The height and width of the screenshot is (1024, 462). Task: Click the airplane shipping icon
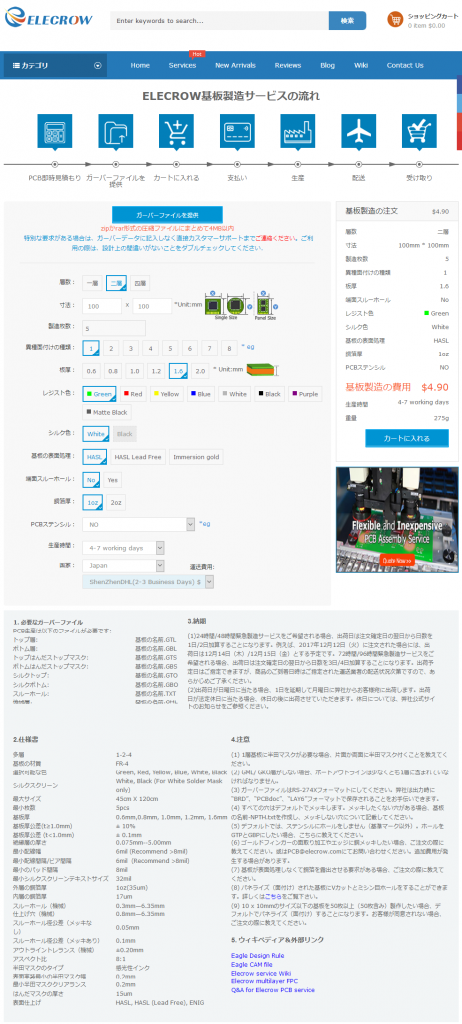tap(359, 131)
